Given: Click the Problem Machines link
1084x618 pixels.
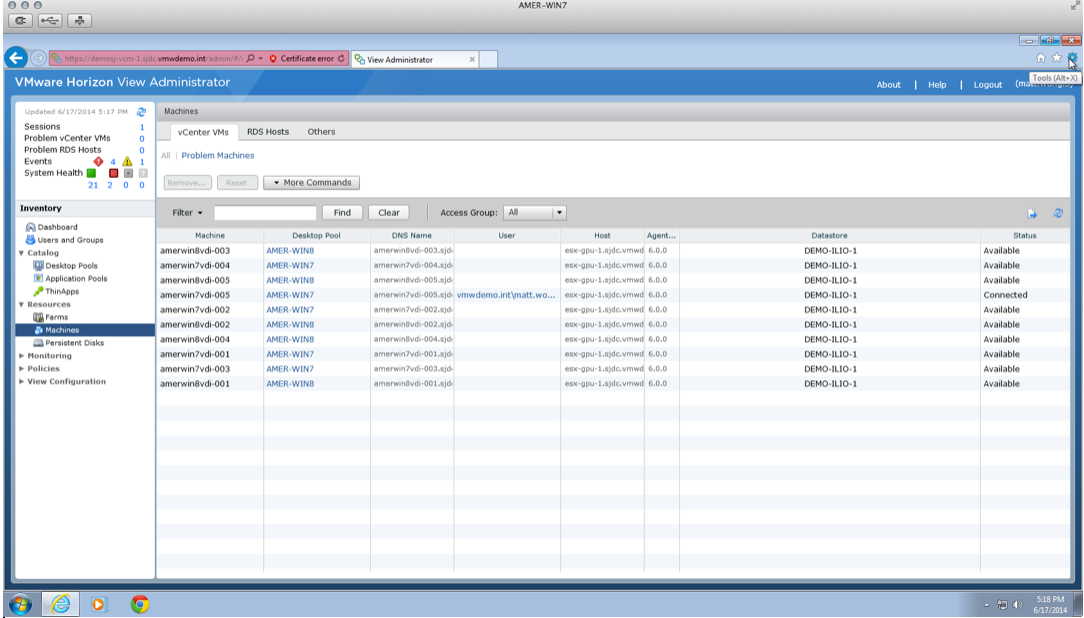Looking at the screenshot, I should pyautogui.click(x=218, y=156).
